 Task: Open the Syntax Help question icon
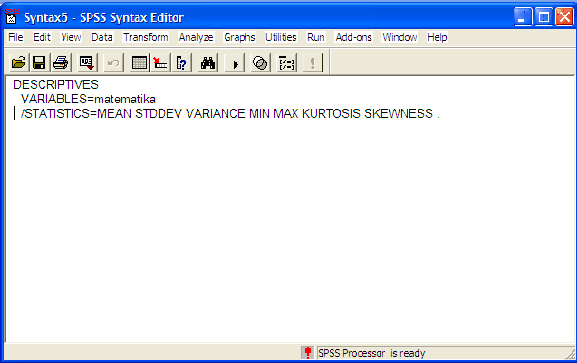pyautogui.click(x=182, y=63)
